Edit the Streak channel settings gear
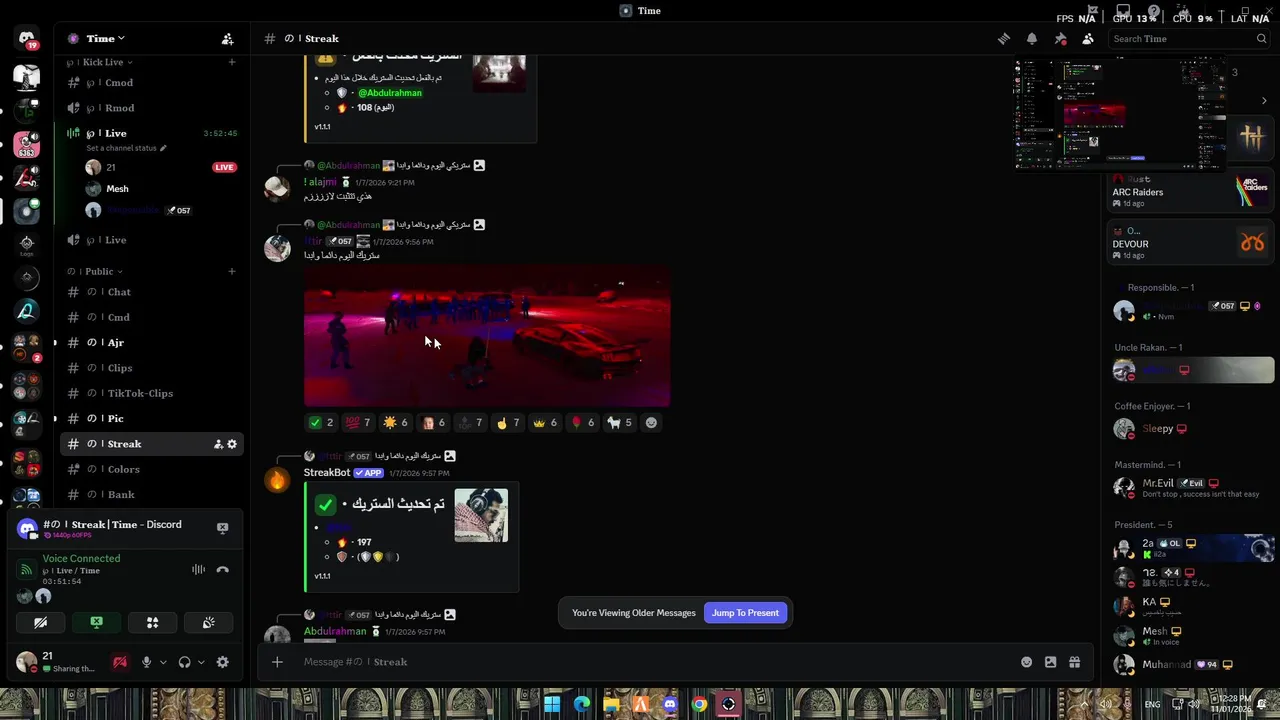This screenshot has width=1280, height=720. pyautogui.click(x=232, y=444)
